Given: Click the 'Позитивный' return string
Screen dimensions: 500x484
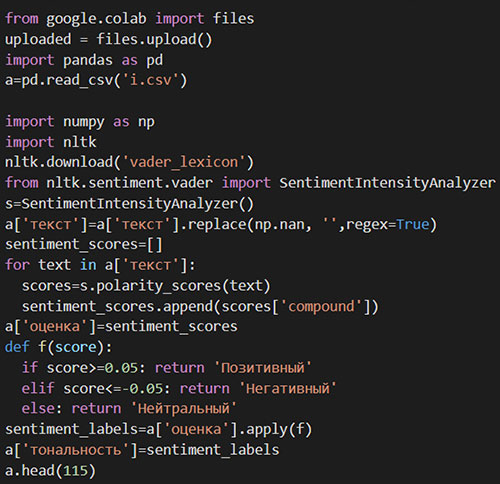Looking at the screenshot, I should pyautogui.click(x=263, y=368).
